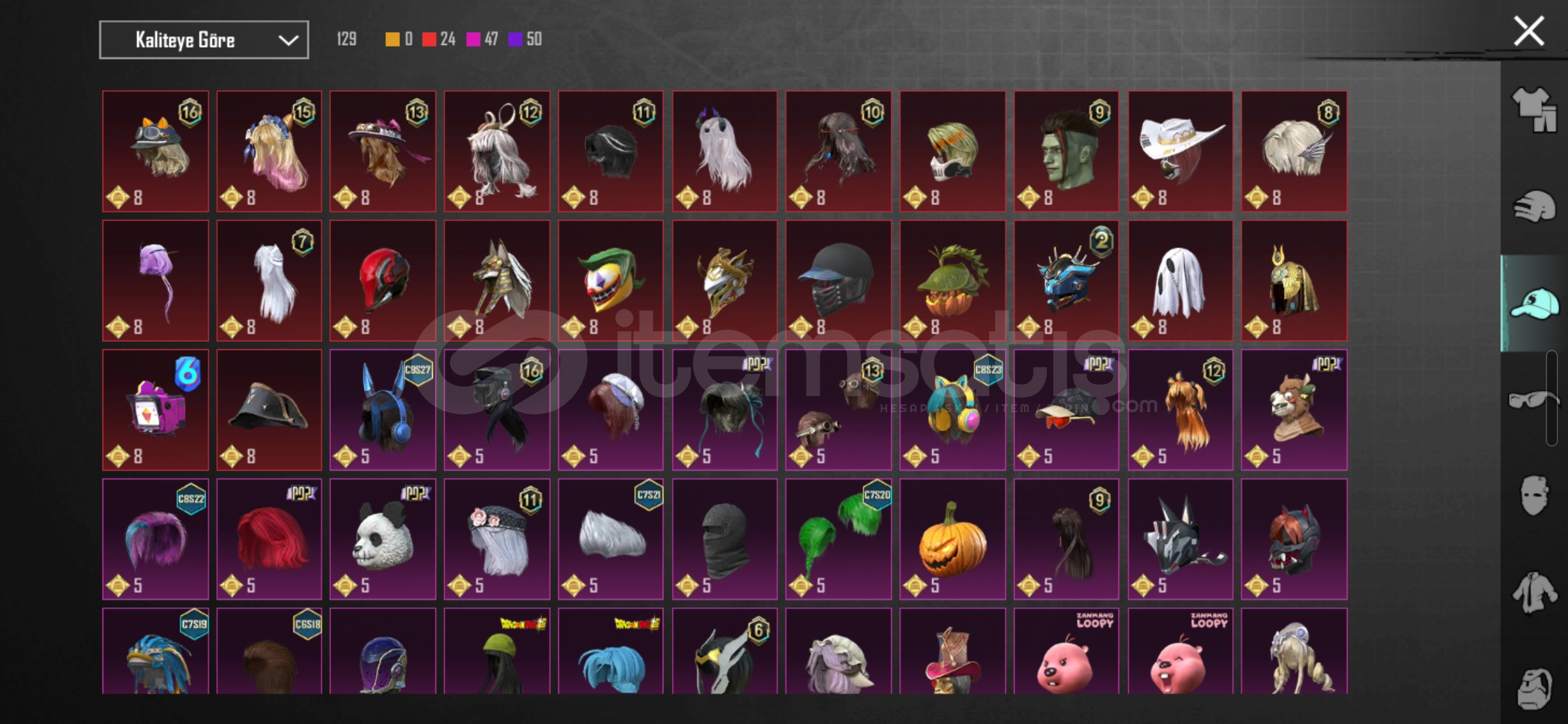Select the helmet category icon

coord(1534,206)
